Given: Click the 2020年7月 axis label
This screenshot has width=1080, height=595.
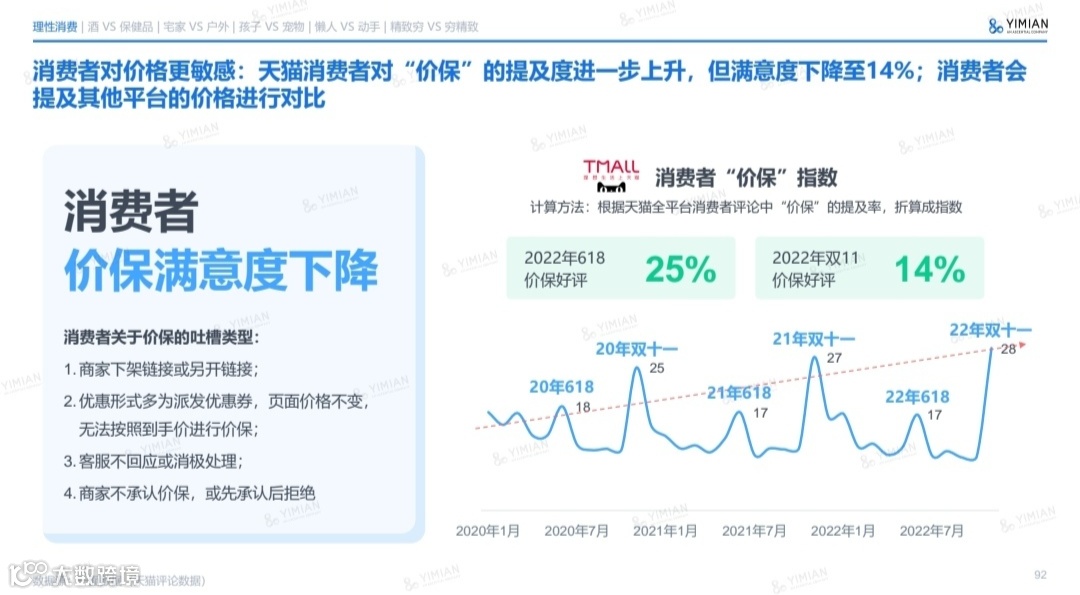Looking at the screenshot, I should pyautogui.click(x=577, y=531).
